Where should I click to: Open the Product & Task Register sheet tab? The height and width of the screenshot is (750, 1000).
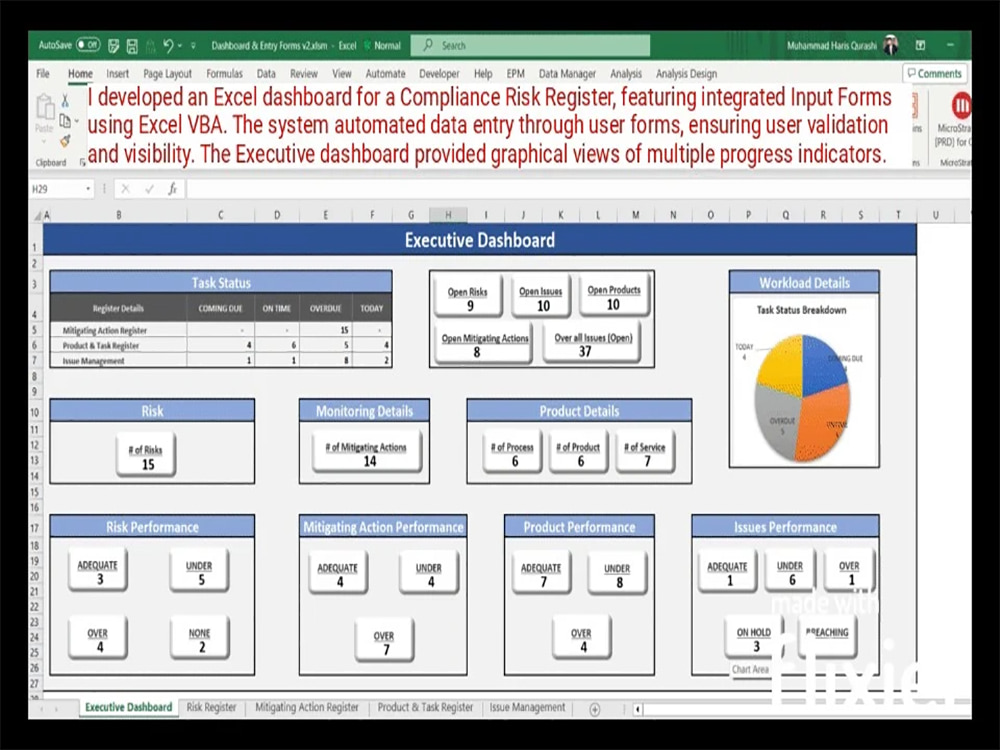coord(425,707)
